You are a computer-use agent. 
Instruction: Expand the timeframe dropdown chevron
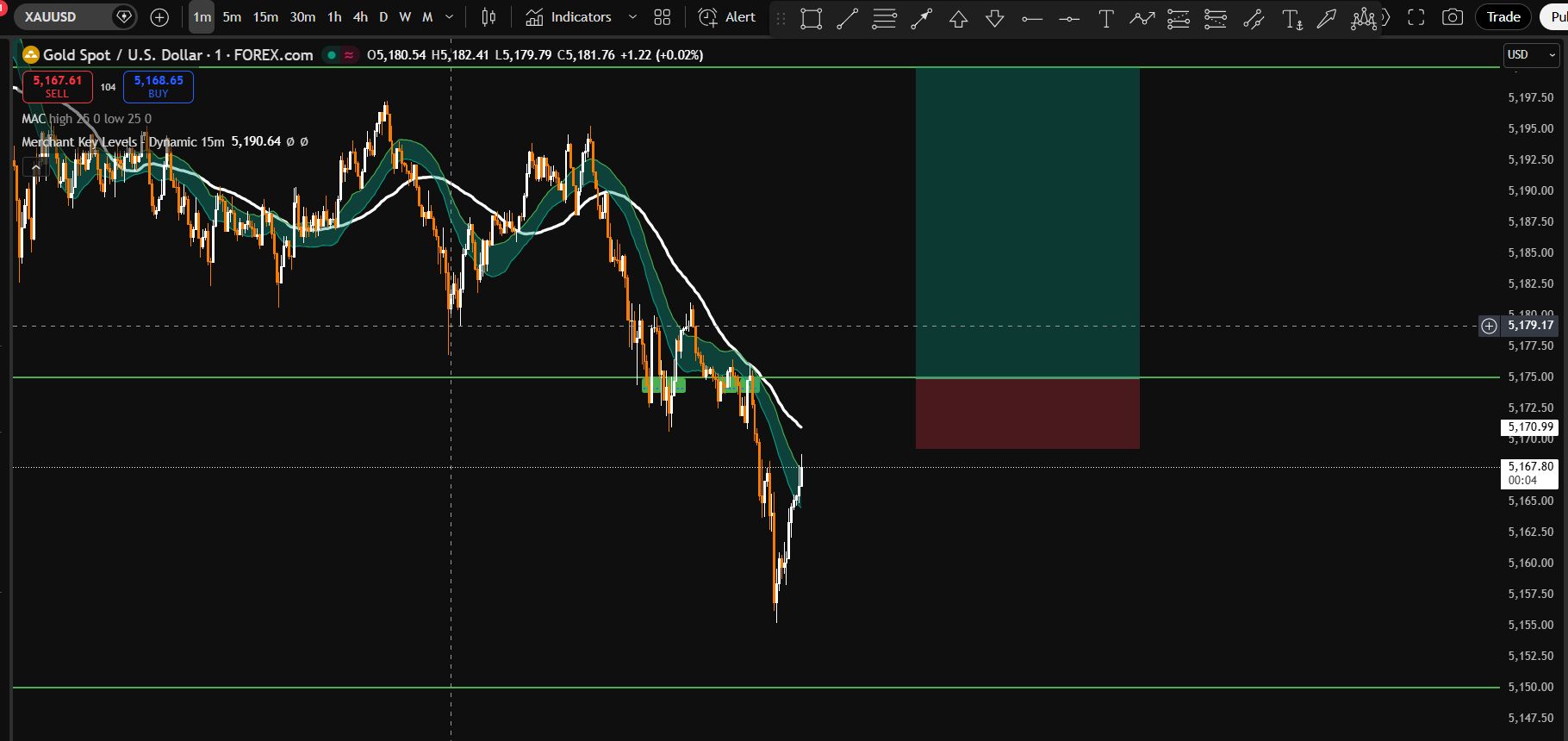coord(450,17)
